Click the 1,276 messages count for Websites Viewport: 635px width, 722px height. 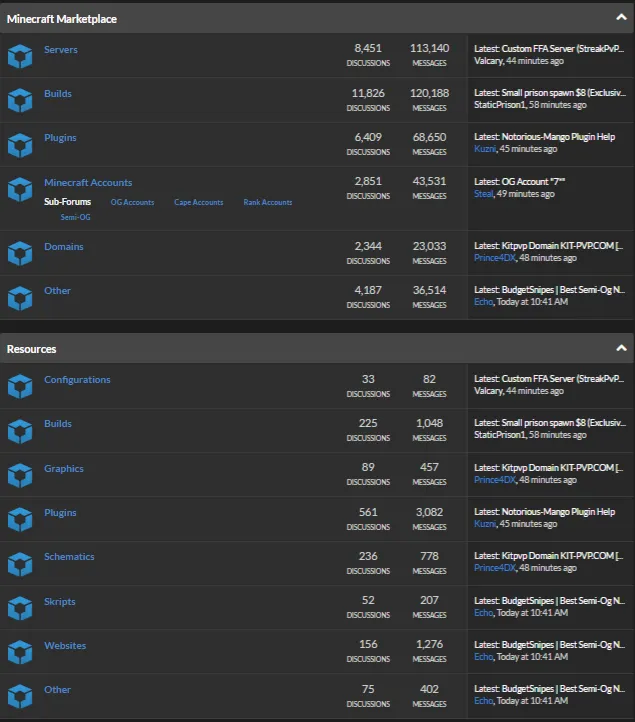[429, 644]
